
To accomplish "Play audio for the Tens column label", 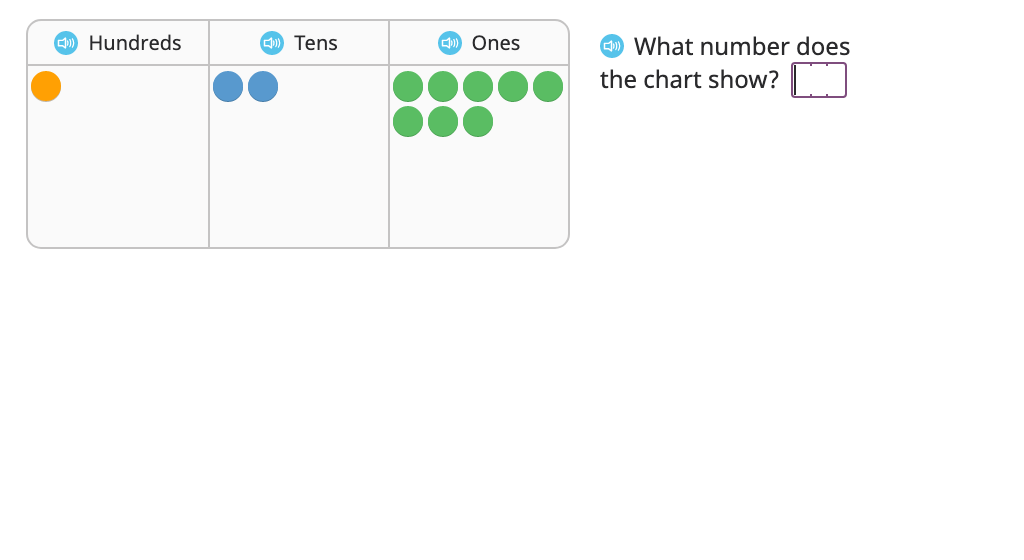I will pos(272,43).
